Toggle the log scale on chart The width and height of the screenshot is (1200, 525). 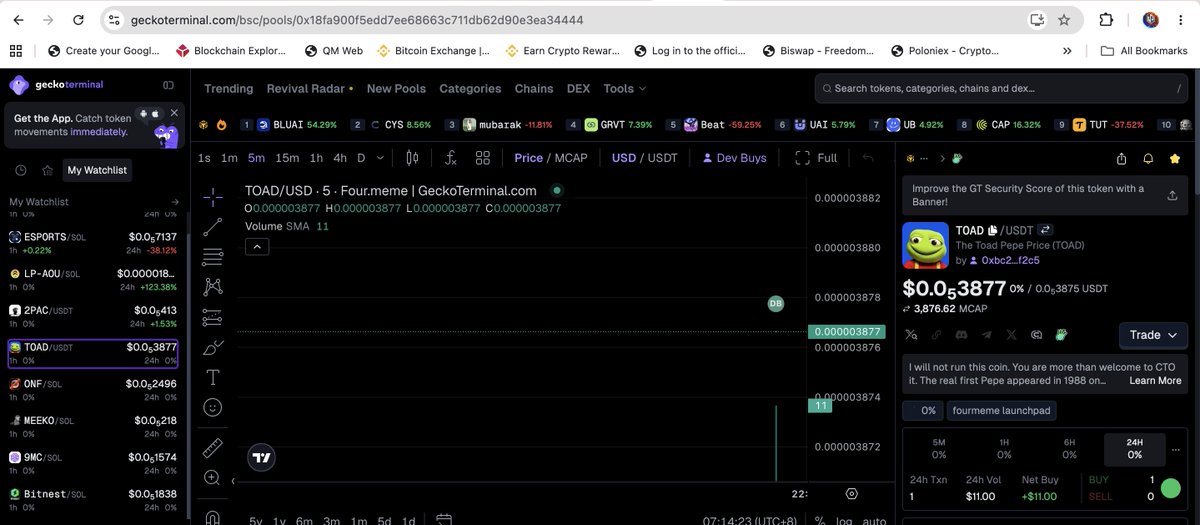click(845, 520)
